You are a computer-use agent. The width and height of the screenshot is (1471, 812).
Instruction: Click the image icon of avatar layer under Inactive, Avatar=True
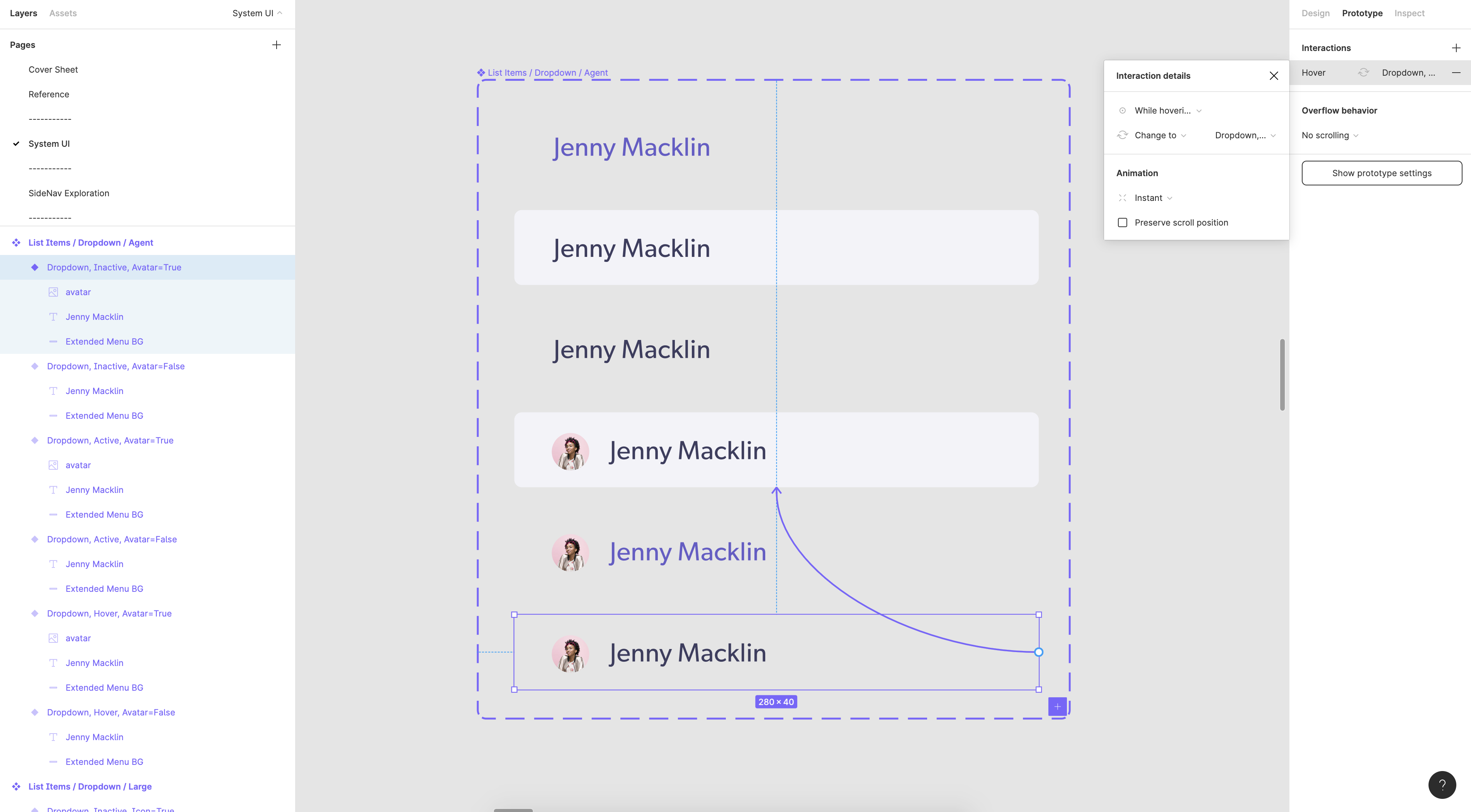[53, 292]
